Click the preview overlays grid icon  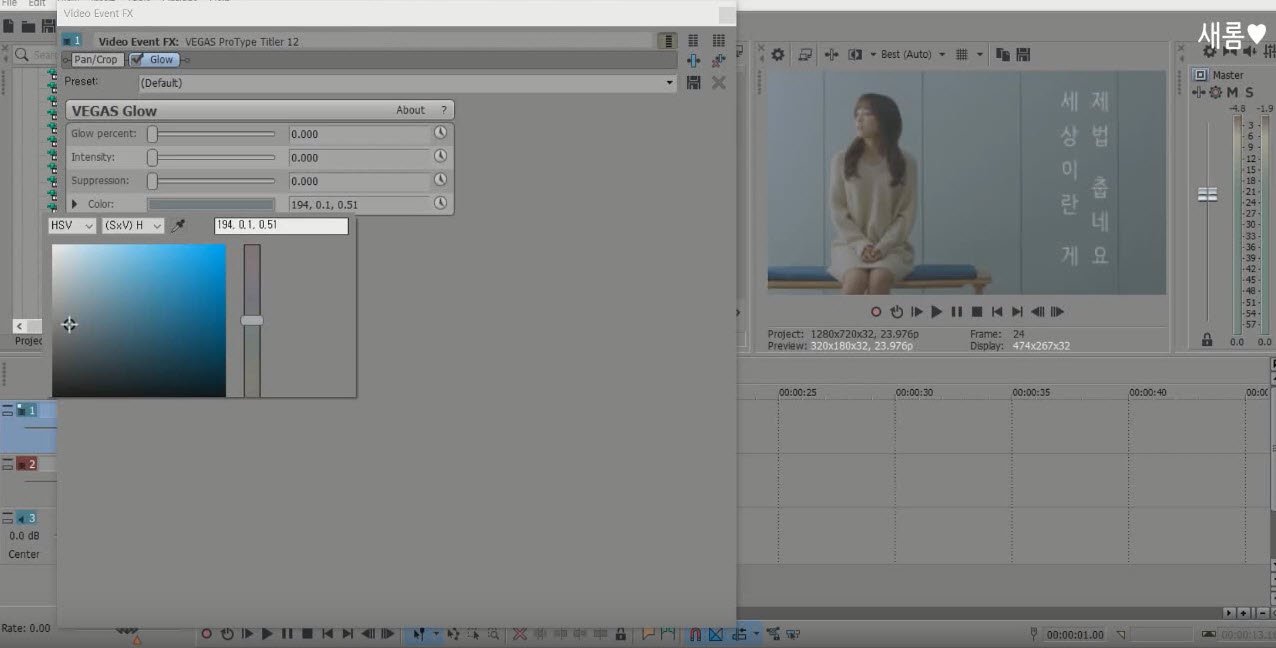[962, 54]
